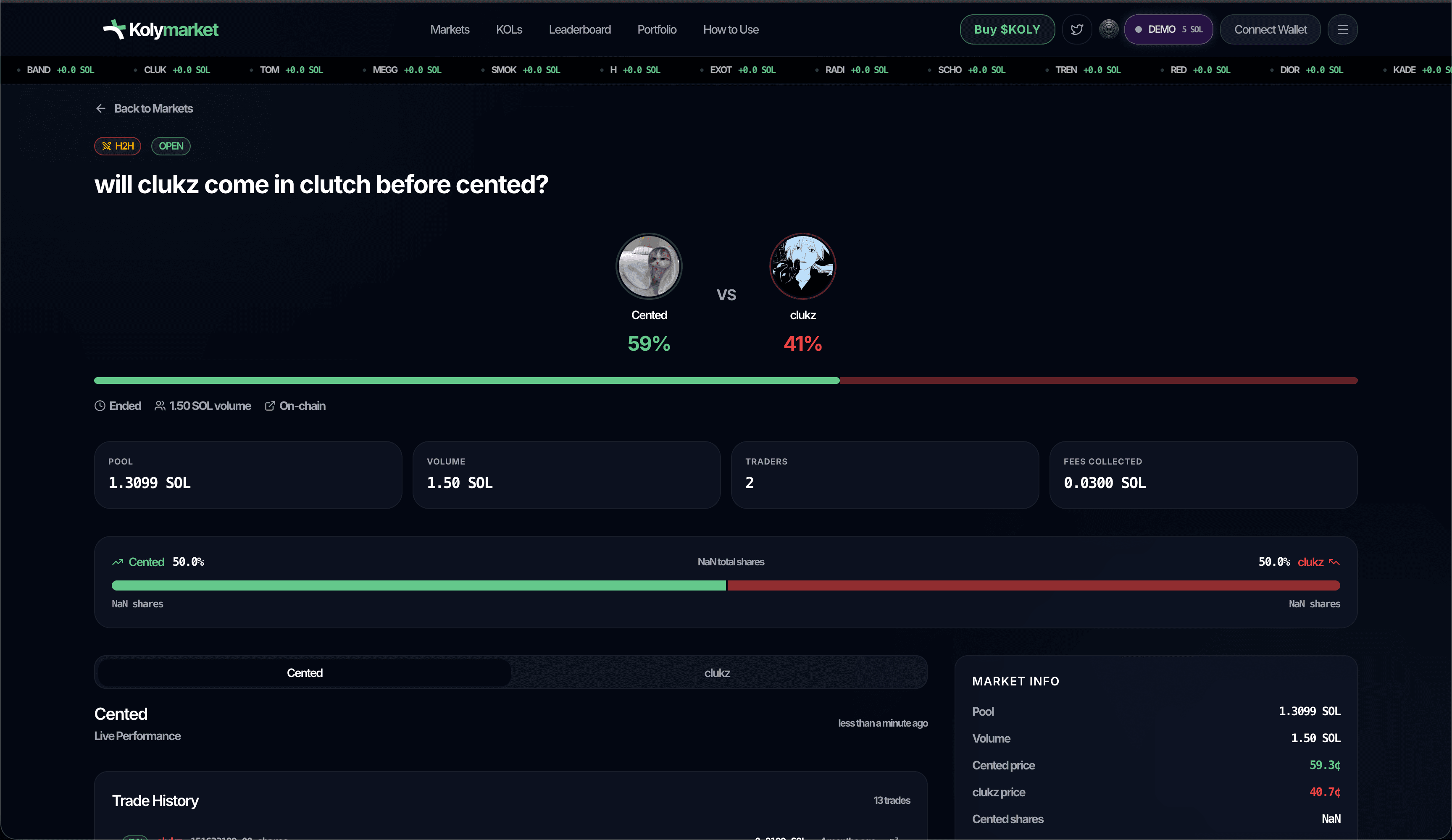Click the TRADERS 2 card
Viewport: 1452px width, 840px height.
pos(885,475)
